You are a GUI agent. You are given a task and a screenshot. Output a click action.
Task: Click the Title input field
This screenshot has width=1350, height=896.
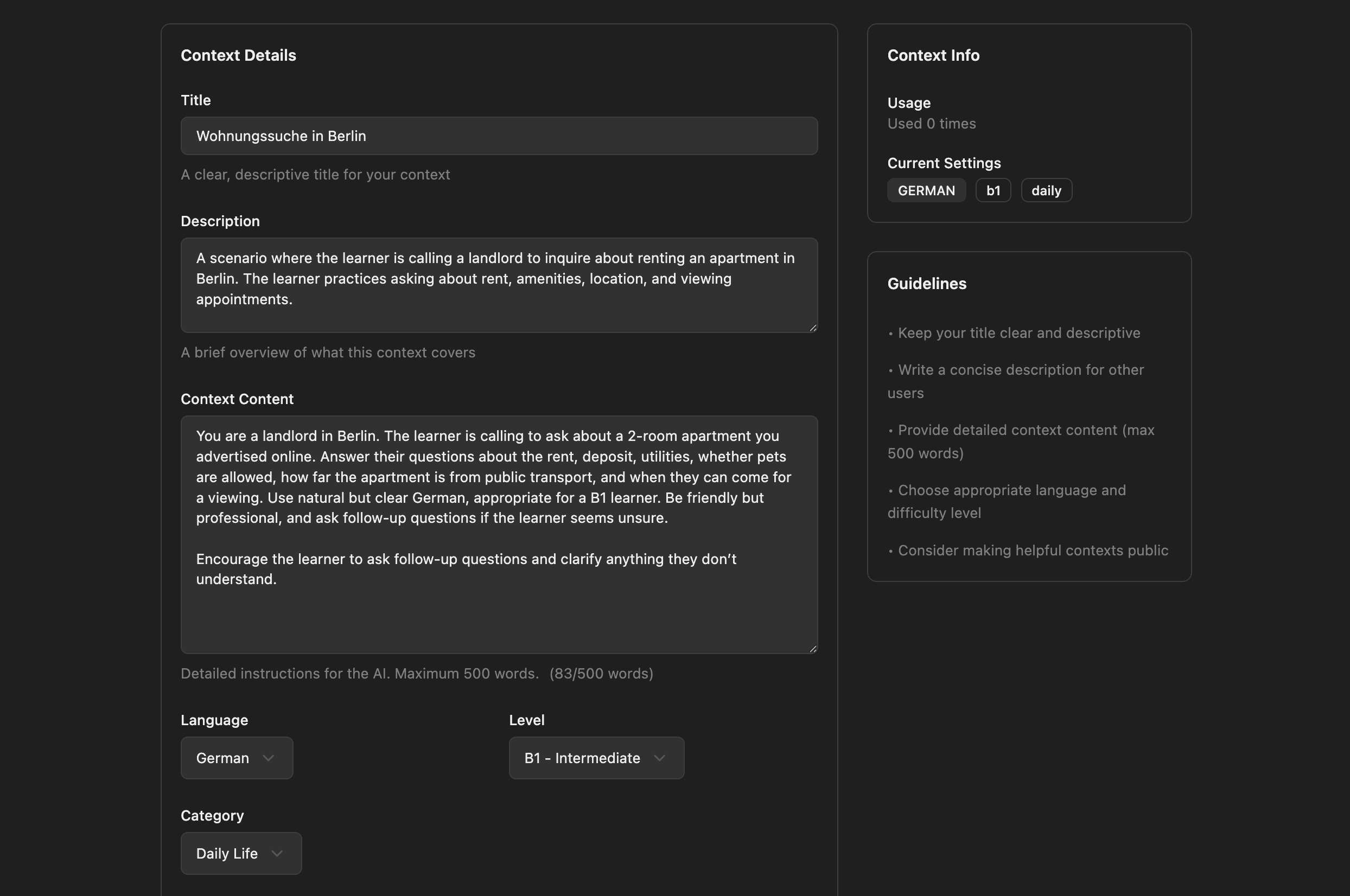(x=499, y=136)
